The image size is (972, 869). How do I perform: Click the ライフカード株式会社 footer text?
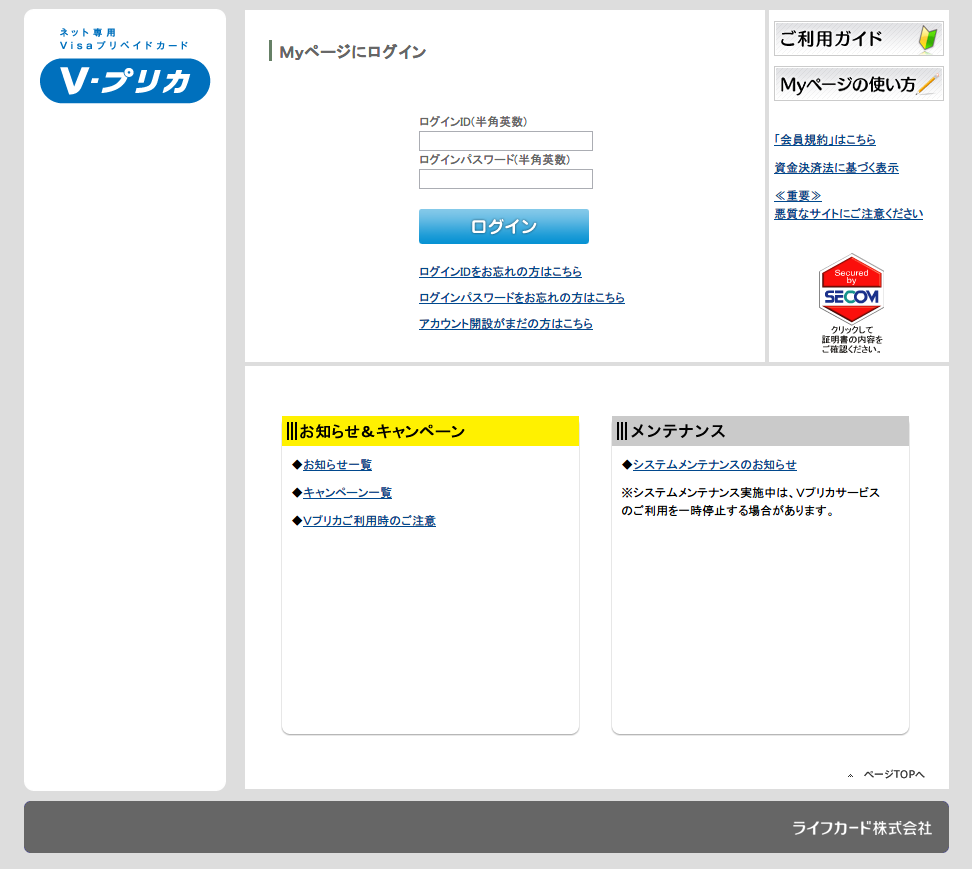(x=861, y=828)
